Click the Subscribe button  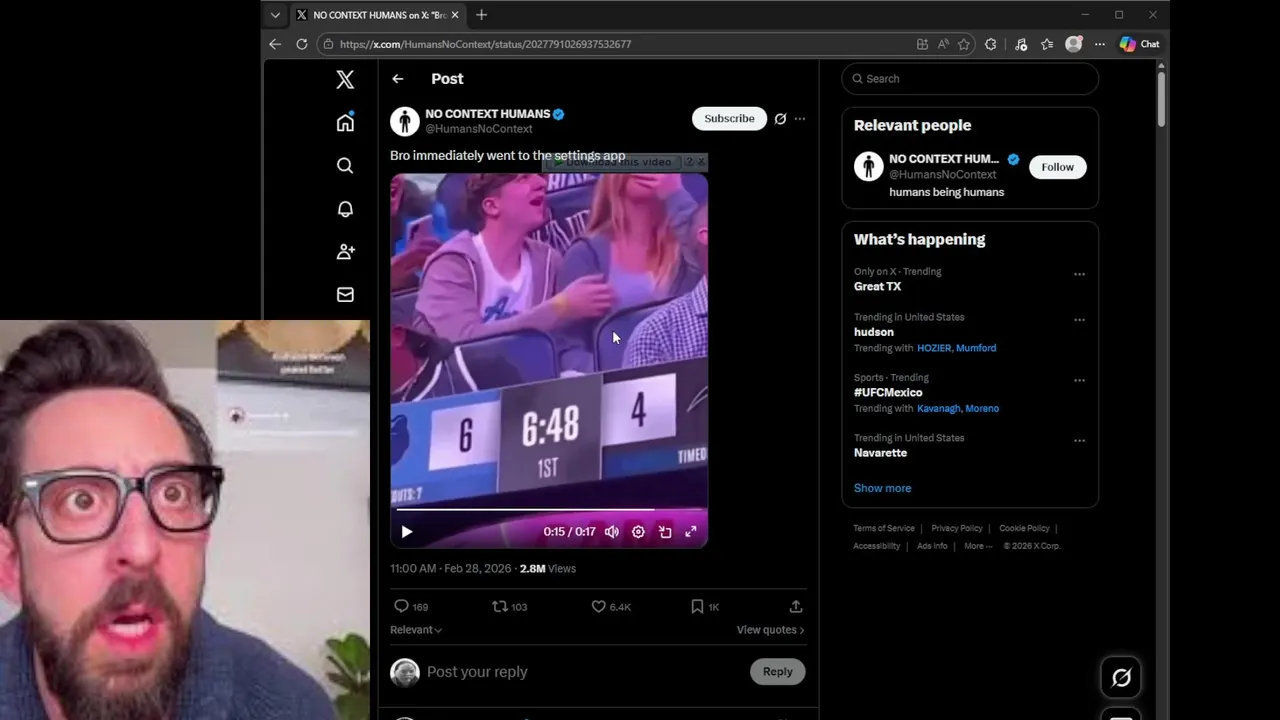tap(729, 118)
